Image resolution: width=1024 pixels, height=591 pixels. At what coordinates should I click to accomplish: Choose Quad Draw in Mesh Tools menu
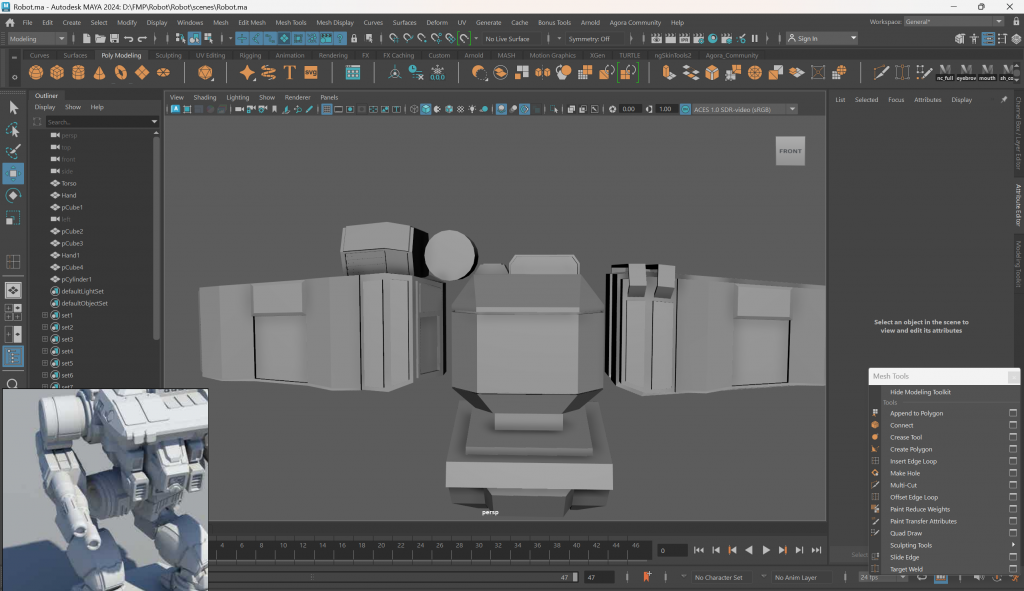pos(905,533)
